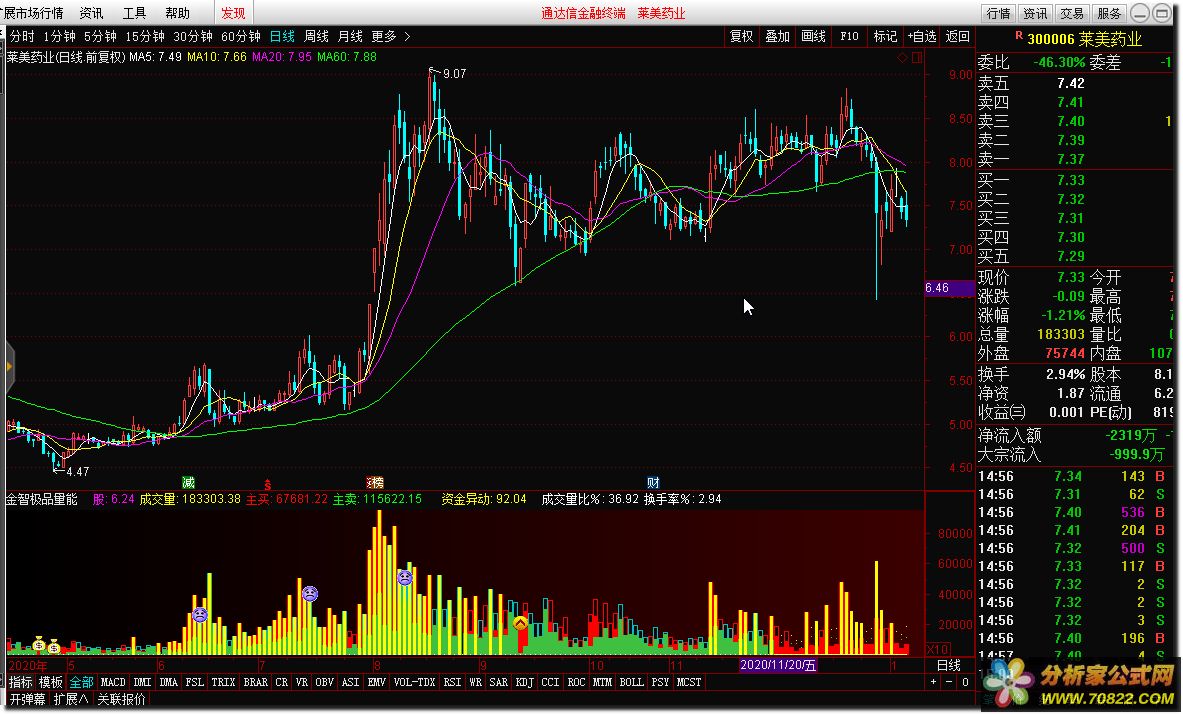The image size is (1183, 714).
Task: Click the 全部 tab in the indicator bar
Action: point(81,682)
